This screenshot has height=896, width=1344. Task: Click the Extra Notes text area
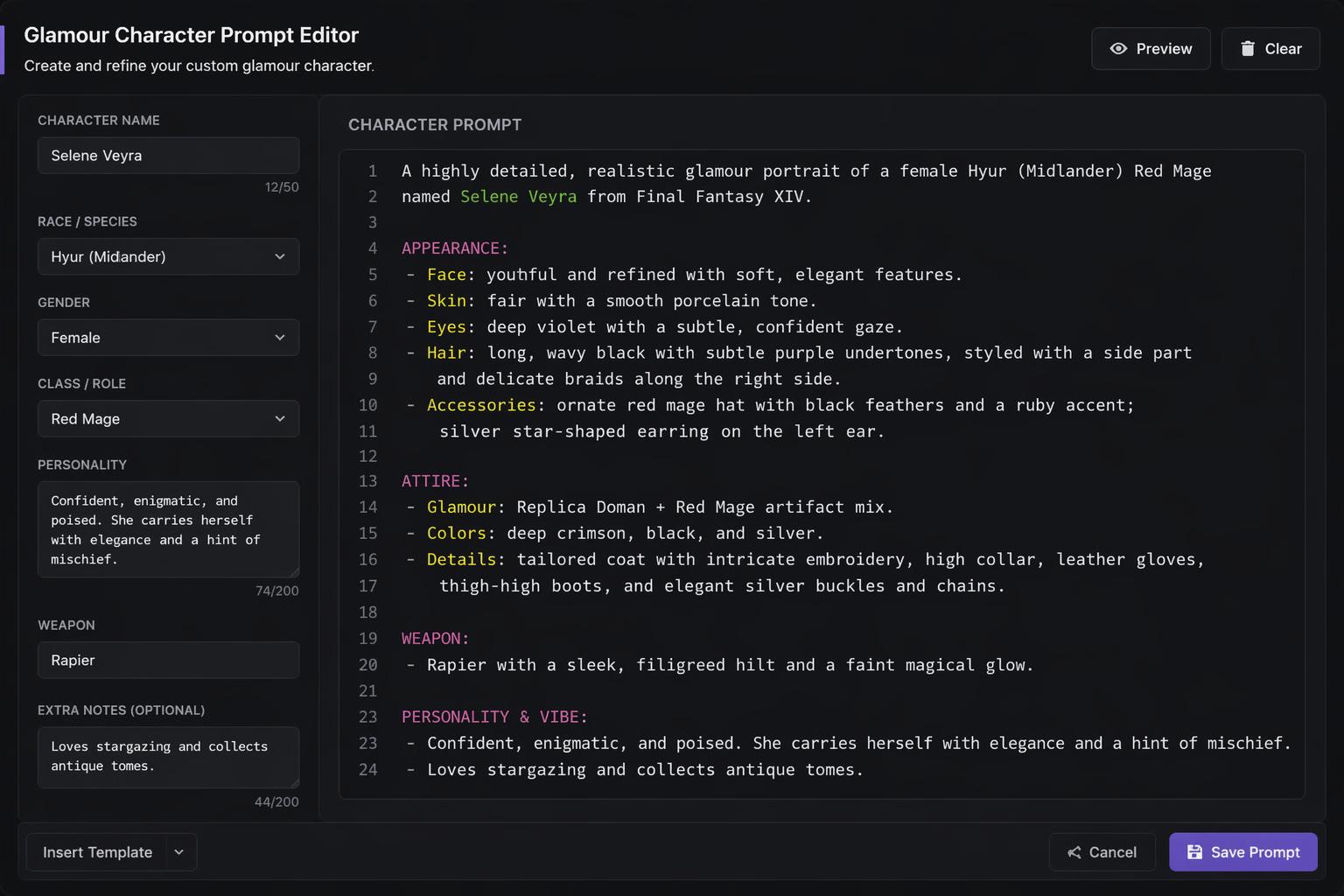(168, 757)
